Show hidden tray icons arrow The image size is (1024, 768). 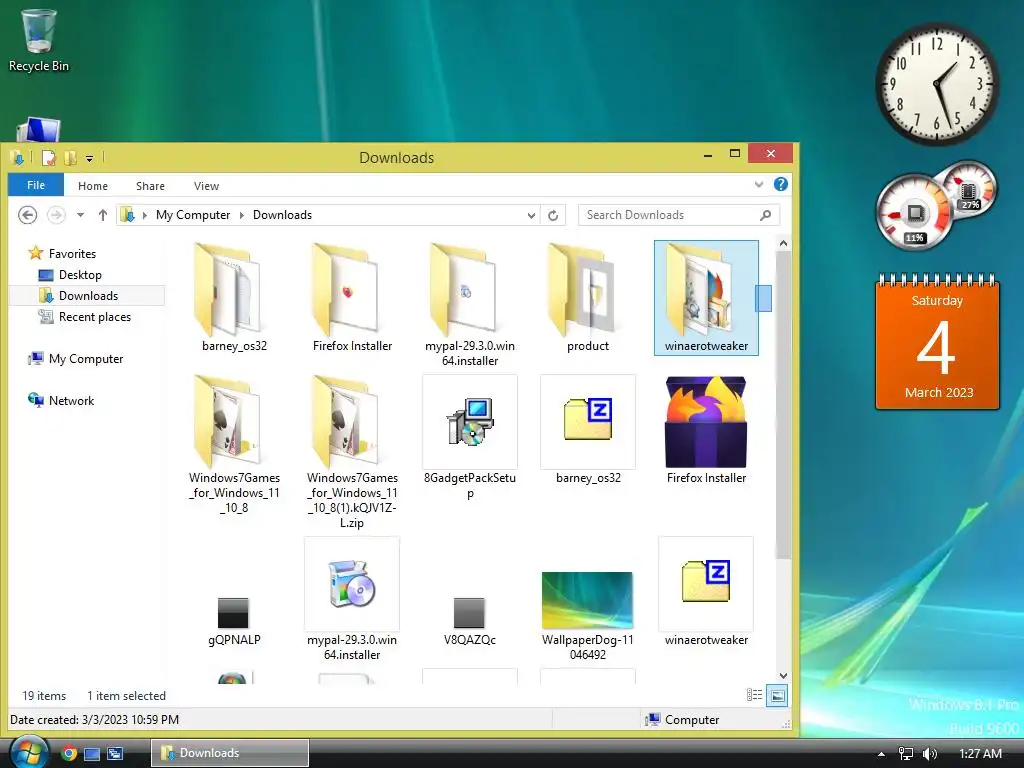[881, 754]
